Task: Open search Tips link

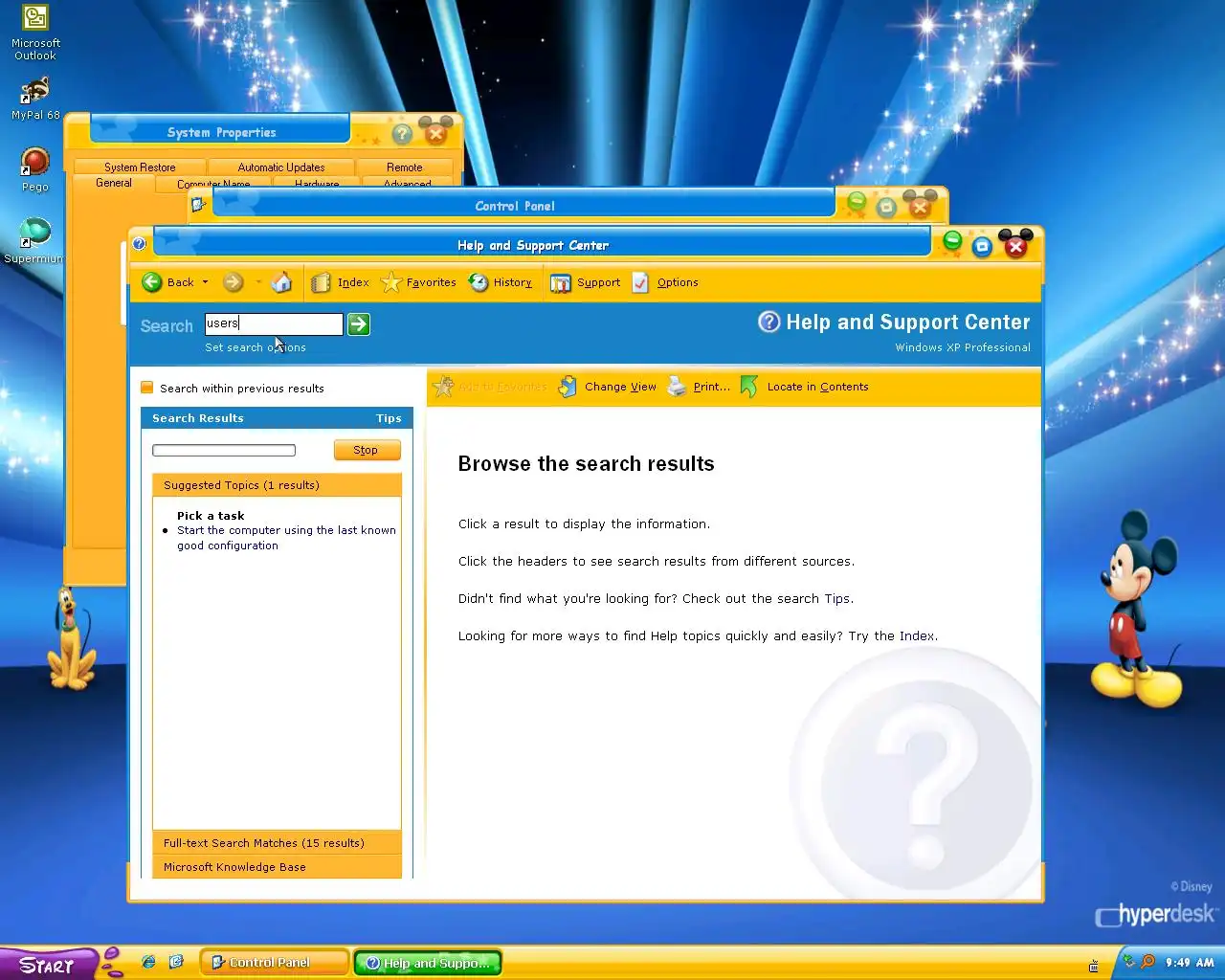Action: pyautogui.click(x=389, y=418)
